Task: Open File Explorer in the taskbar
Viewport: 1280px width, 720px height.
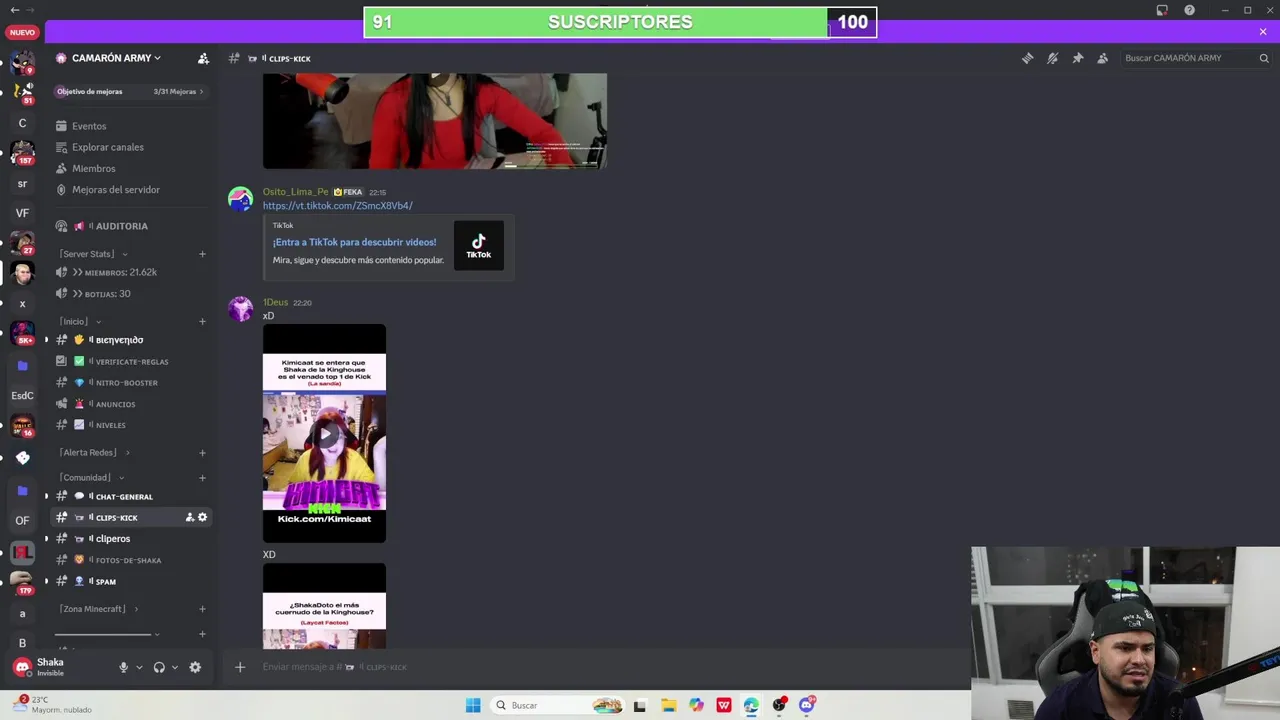Action: (668, 705)
